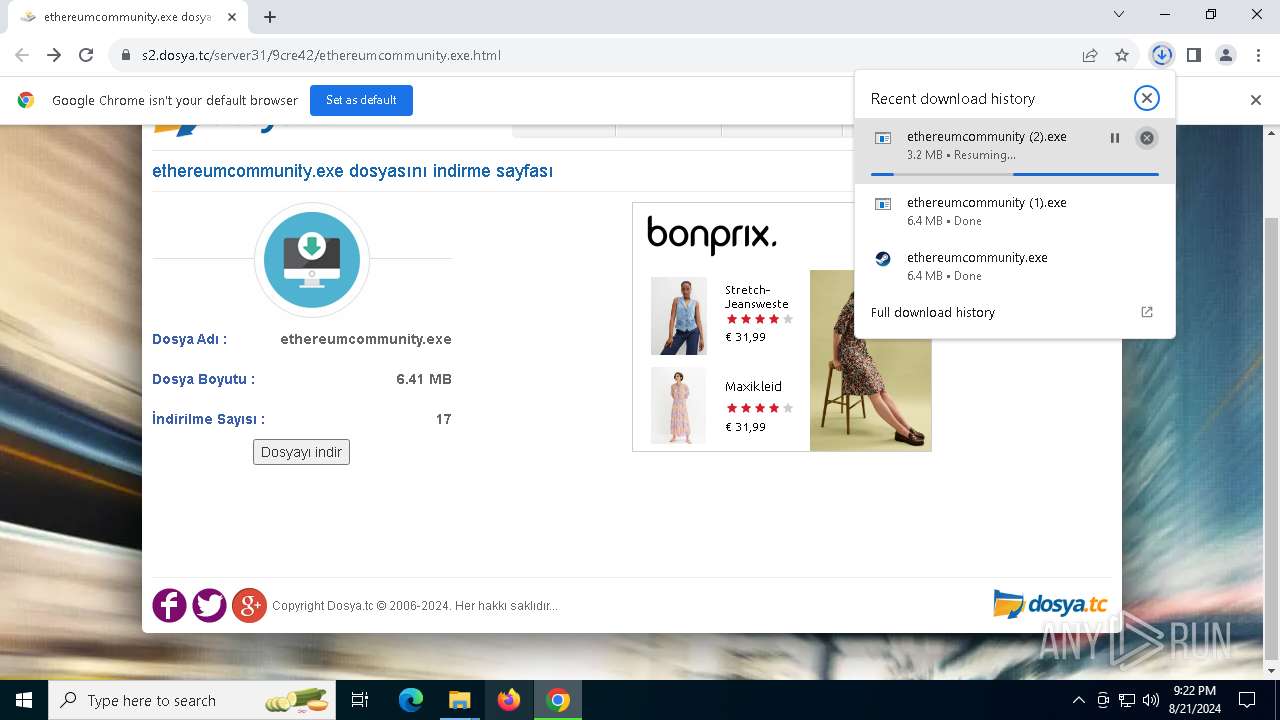The height and width of the screenshot is (720, 1280).
Task: Open the volume control tray icon
Action: tap(1151, 700)
